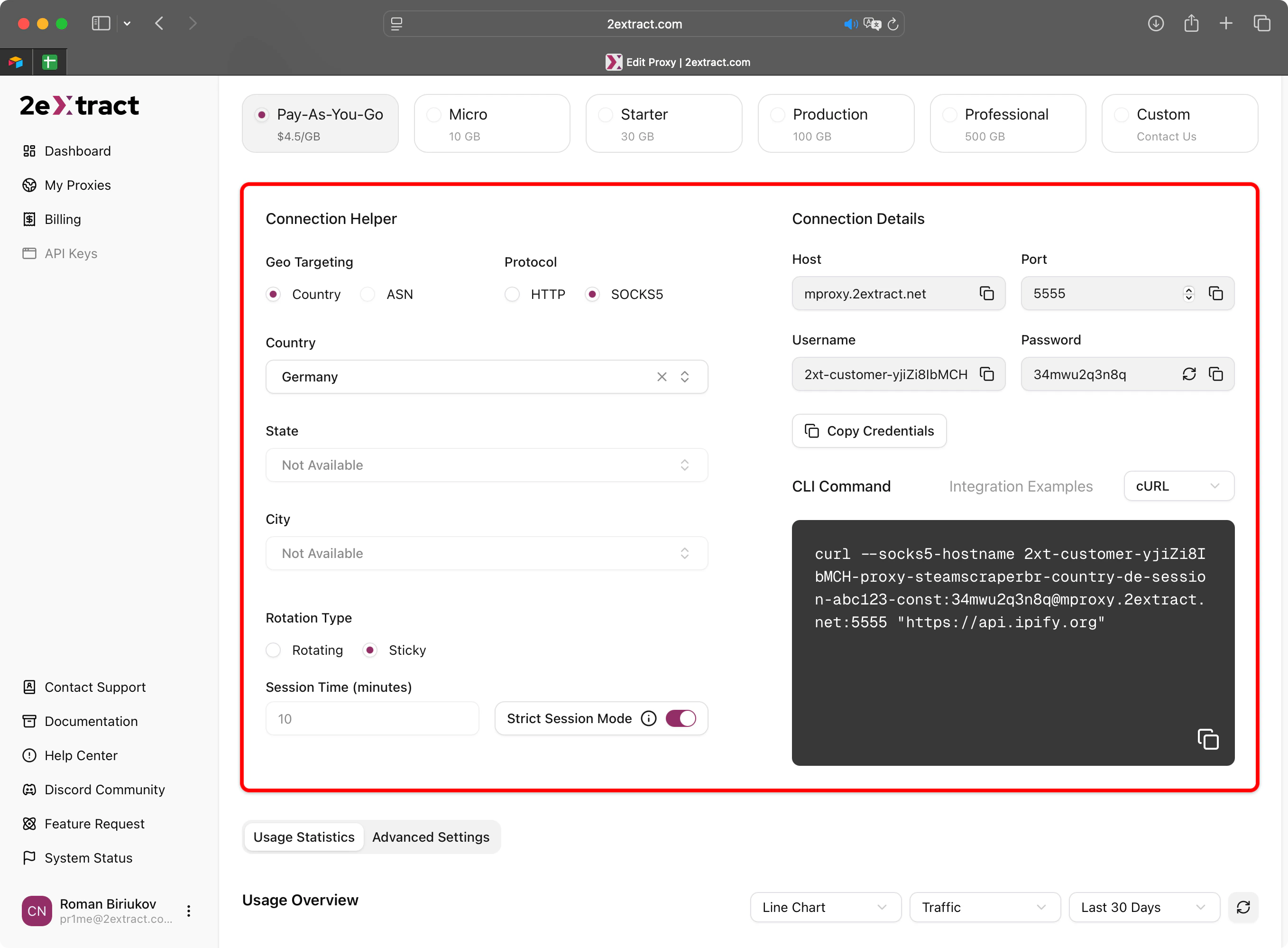
Task: Refresh the Usage Overview chart
Action: coord(1242,907)
